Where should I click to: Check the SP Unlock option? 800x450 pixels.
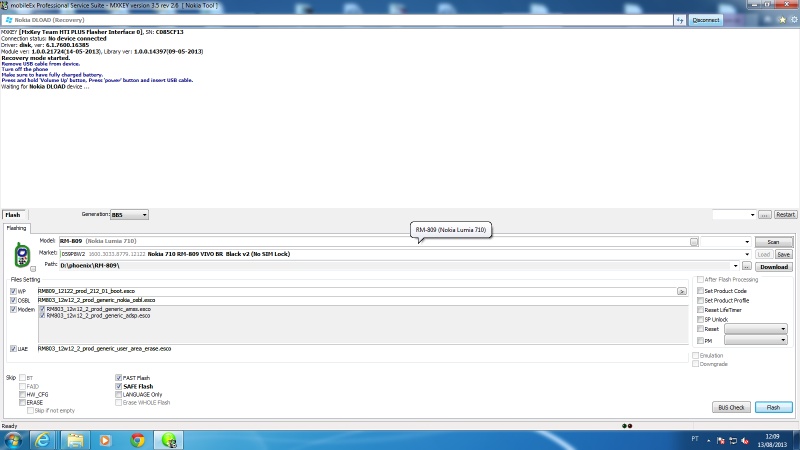[x=701, y=319]
